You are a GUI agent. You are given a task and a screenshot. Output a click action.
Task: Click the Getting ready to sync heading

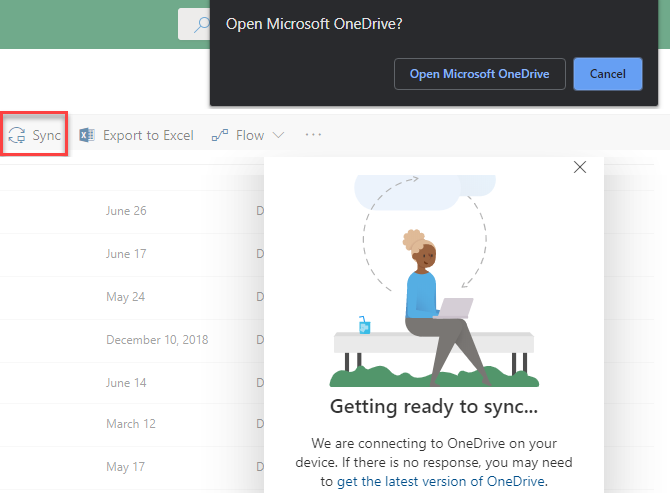coord(434,407)
